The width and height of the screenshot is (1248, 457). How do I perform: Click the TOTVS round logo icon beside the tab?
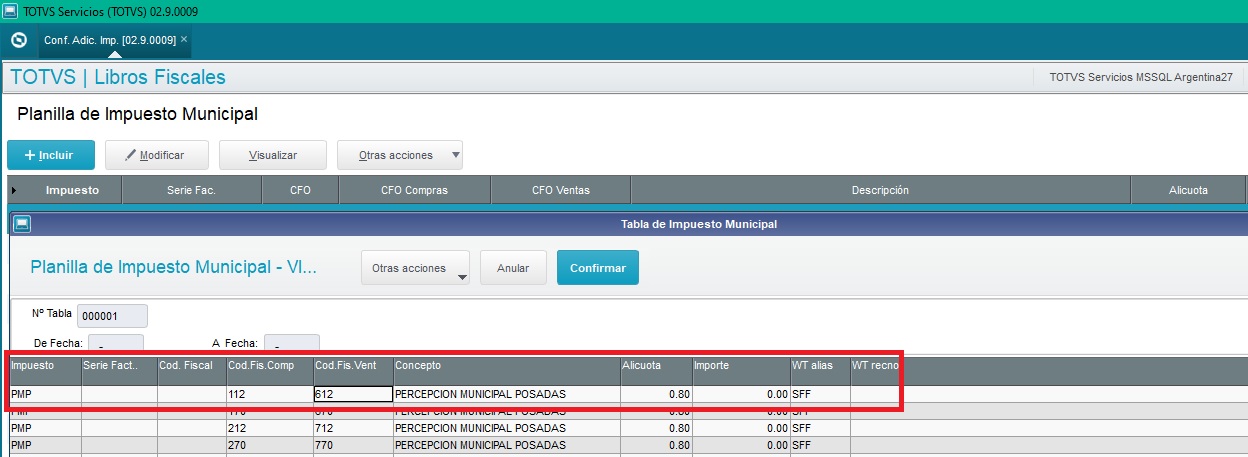point(18,40)
